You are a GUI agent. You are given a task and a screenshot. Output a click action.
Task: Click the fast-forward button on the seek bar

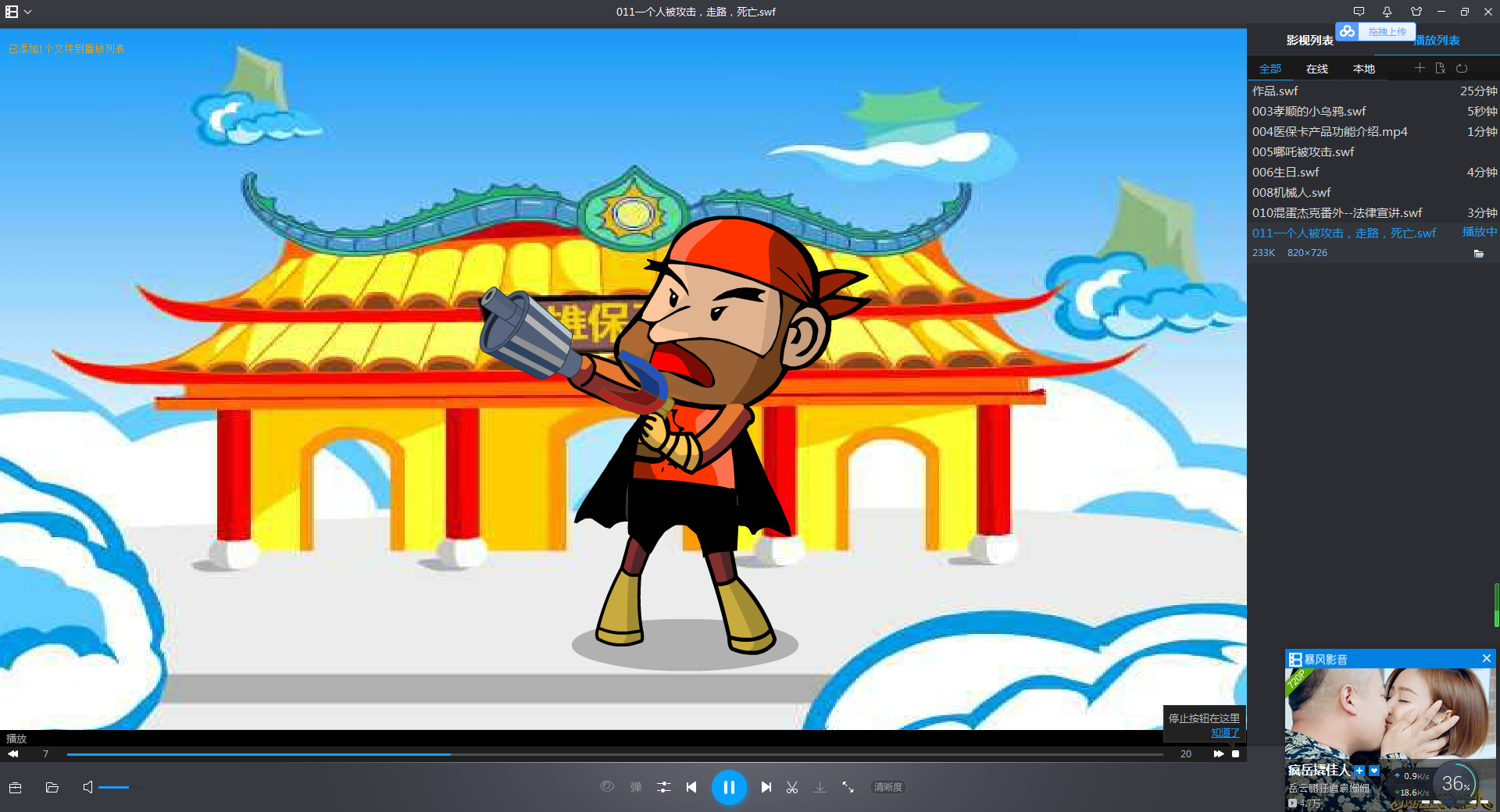click(1219, 753)
